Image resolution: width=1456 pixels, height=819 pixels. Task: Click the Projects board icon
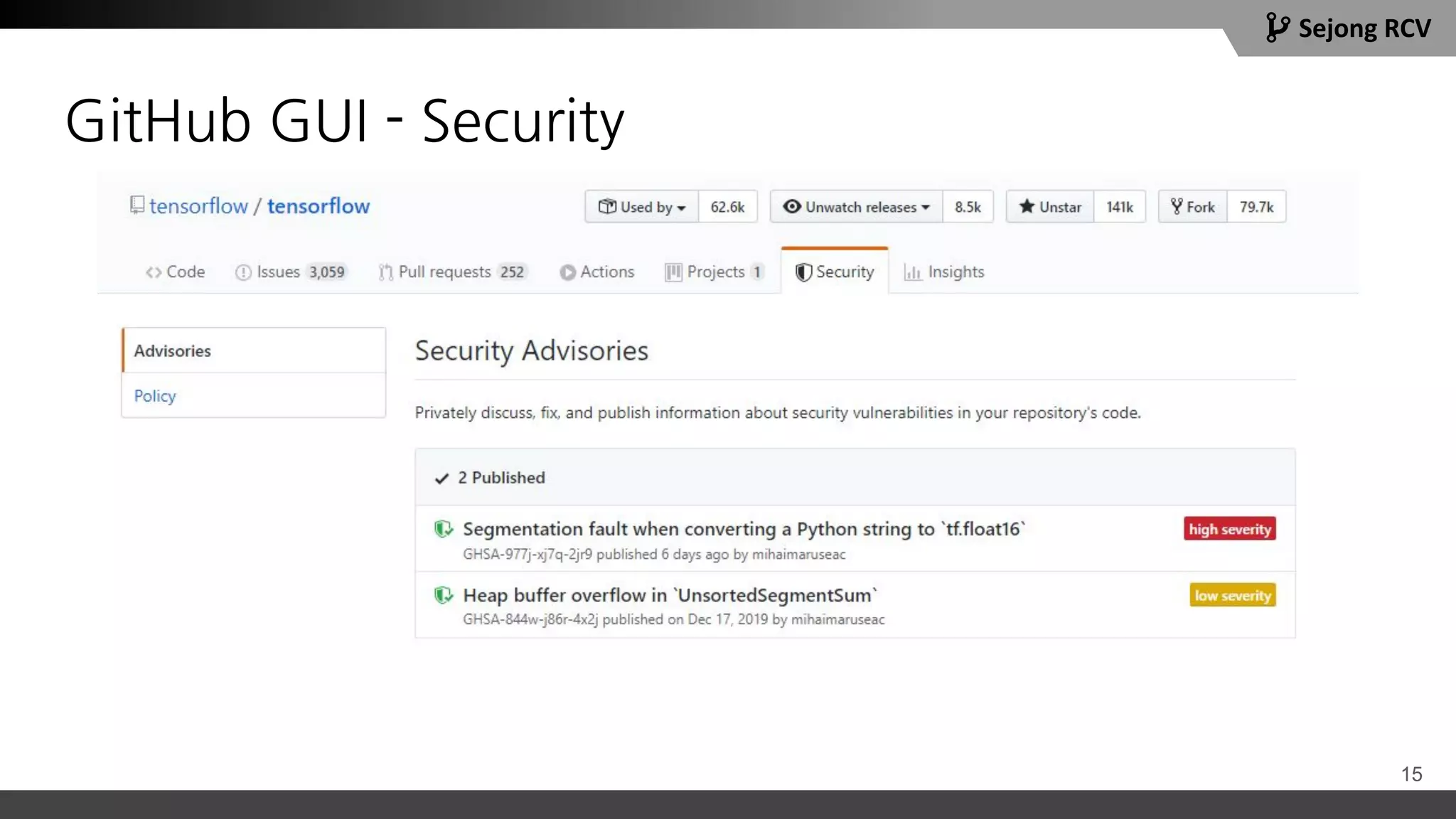[673, 272]
